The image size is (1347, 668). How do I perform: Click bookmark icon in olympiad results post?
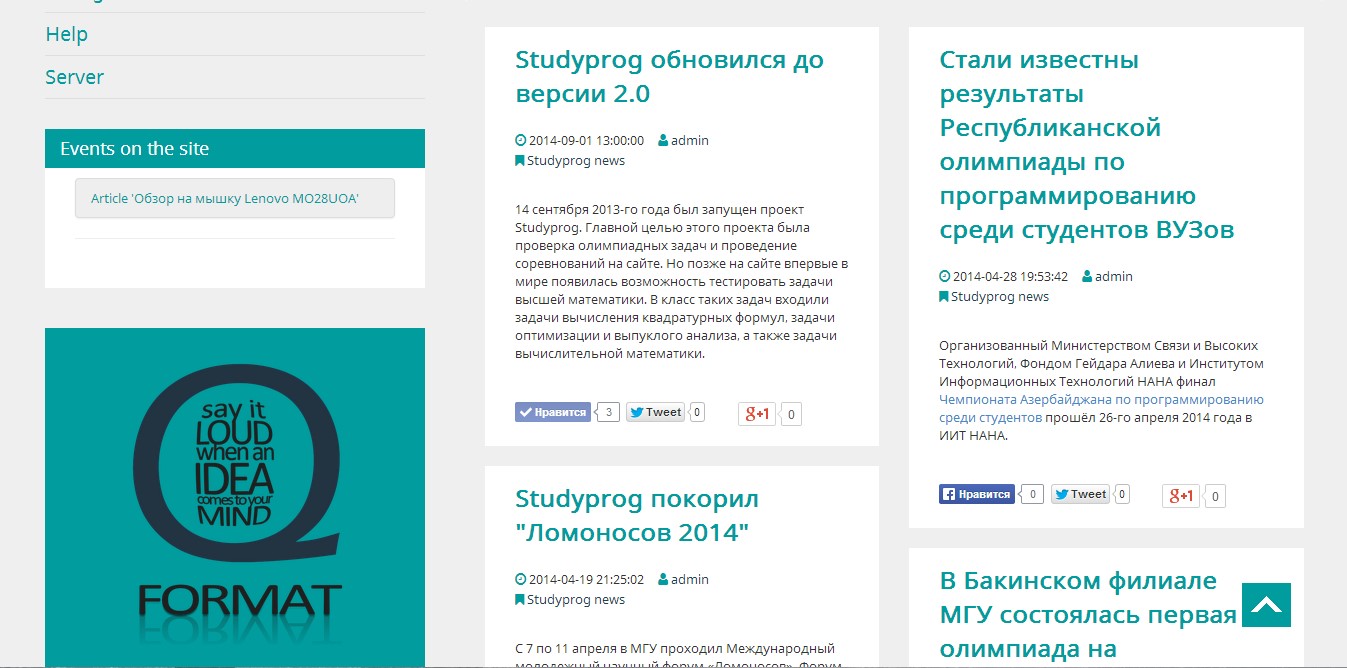tap(944, 297)
